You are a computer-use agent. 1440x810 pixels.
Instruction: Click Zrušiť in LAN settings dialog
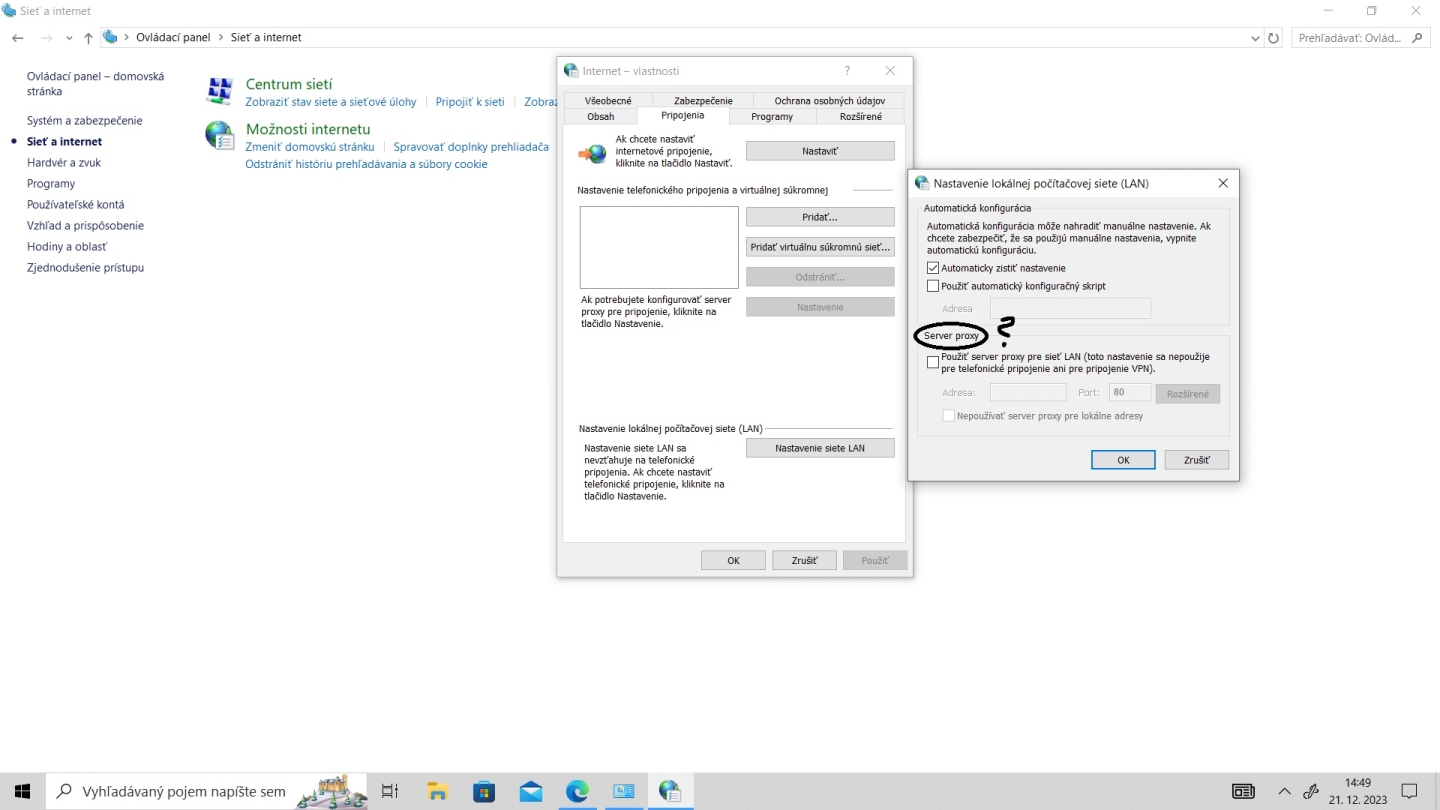coord(1197,460)
